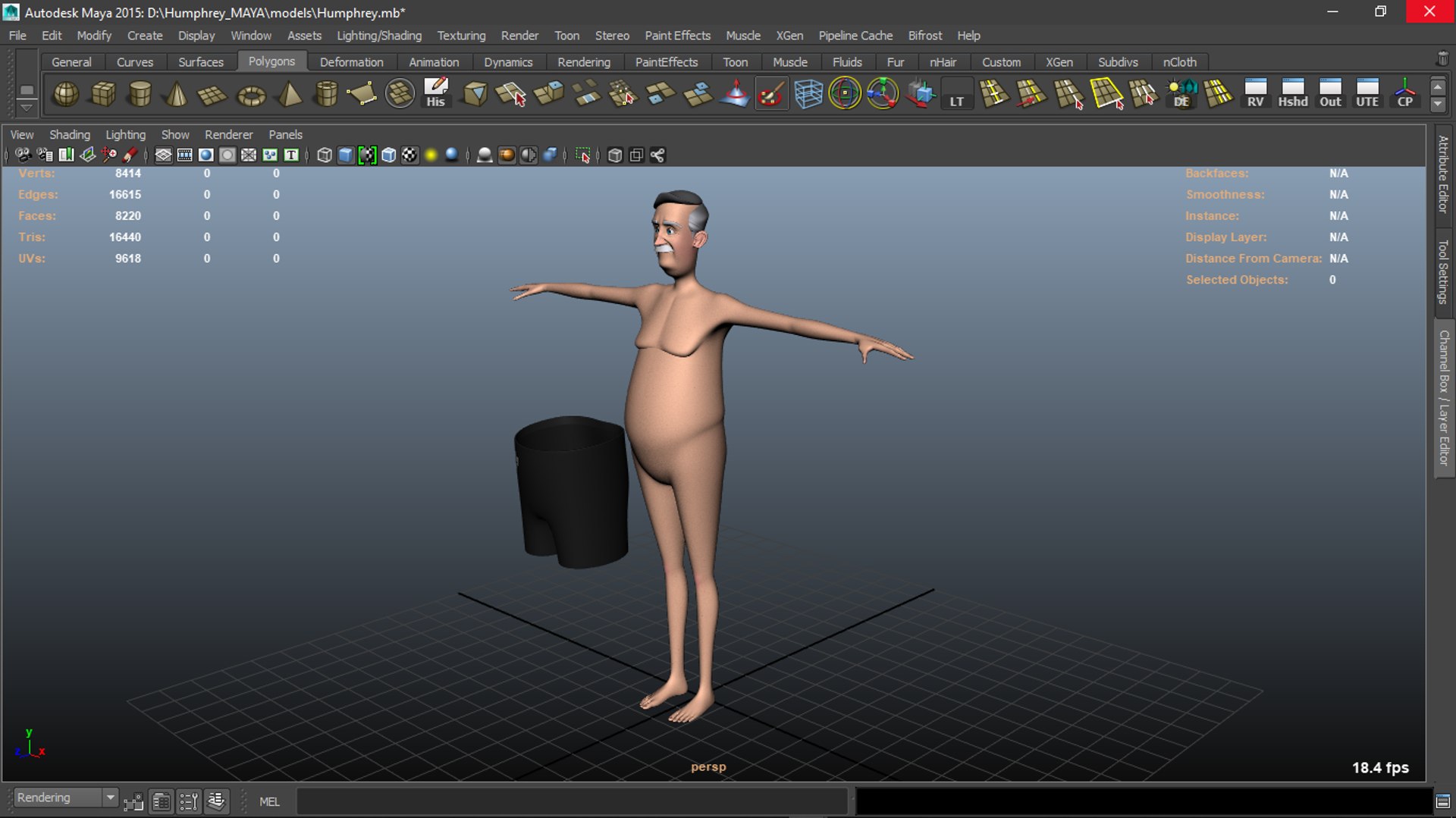This screenshot has width=1456, height=818.
Task: Click the His delete history shelf icon
Action: click(436, 94)
